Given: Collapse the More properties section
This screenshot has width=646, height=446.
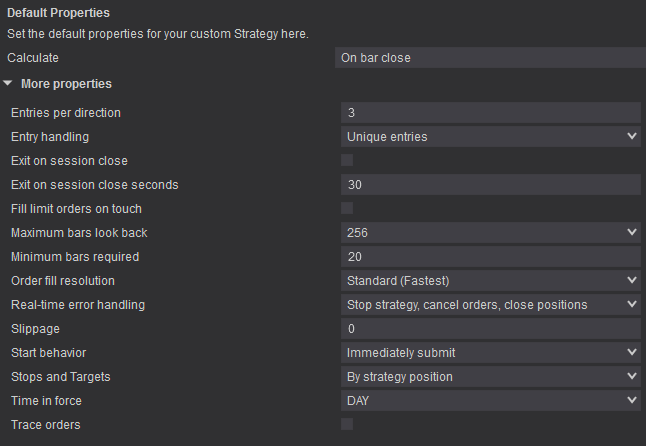Looking at the screenshot, I should [9, 84].
